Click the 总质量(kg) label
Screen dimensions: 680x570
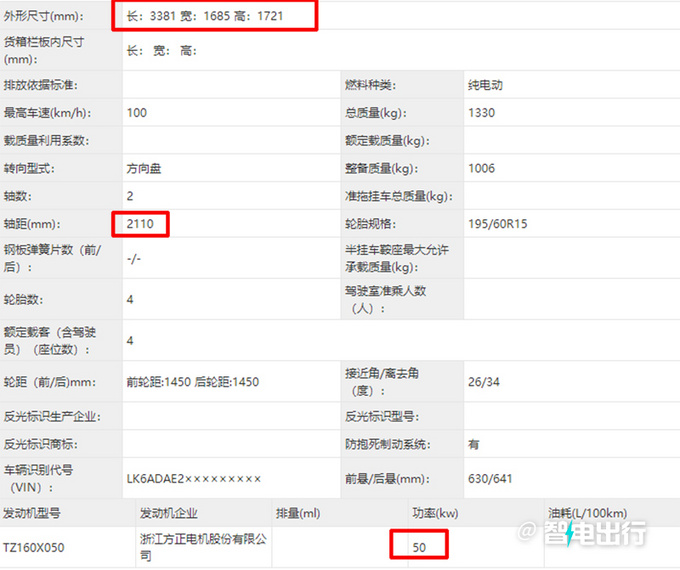(376, 113)
